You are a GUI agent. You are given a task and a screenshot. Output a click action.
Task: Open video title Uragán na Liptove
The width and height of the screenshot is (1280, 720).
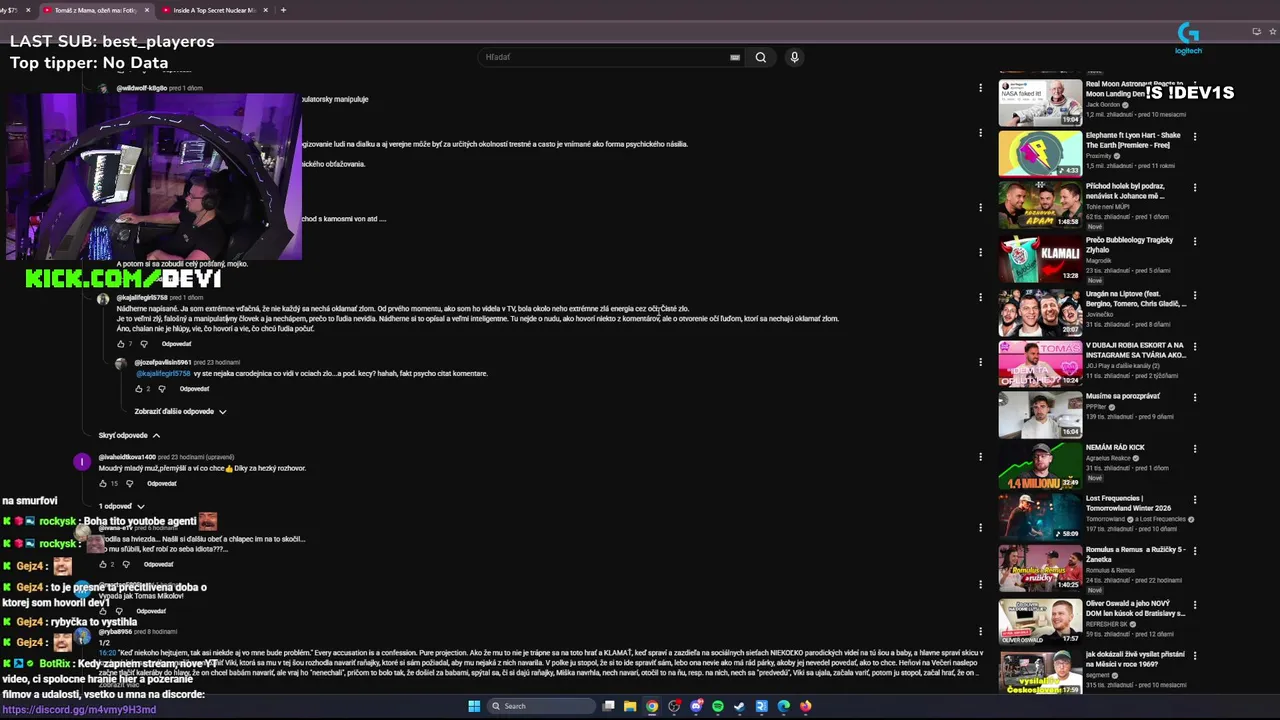click(1135, 298)
